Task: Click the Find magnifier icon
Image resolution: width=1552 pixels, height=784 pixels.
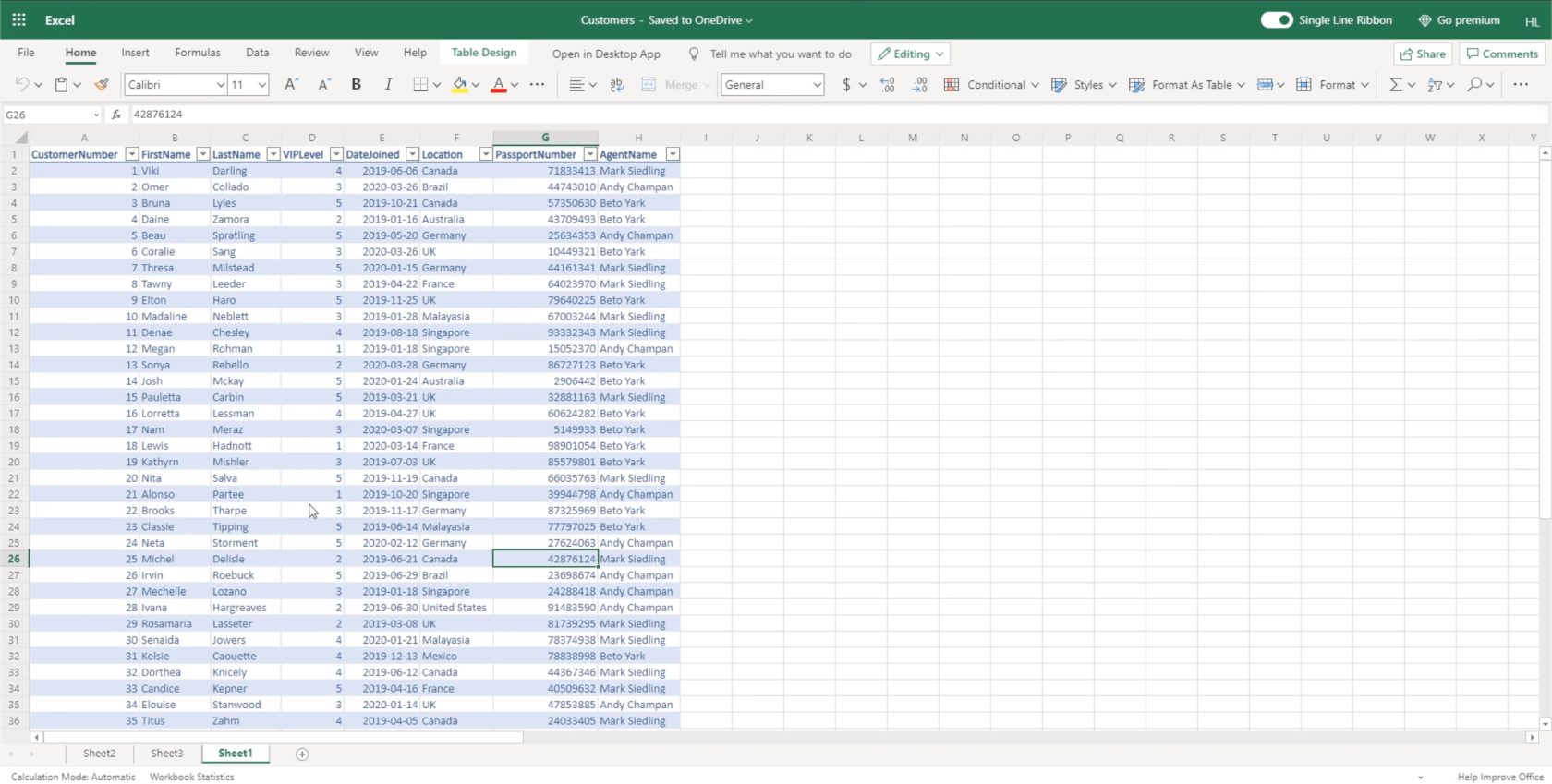Action: (1474, 84)
